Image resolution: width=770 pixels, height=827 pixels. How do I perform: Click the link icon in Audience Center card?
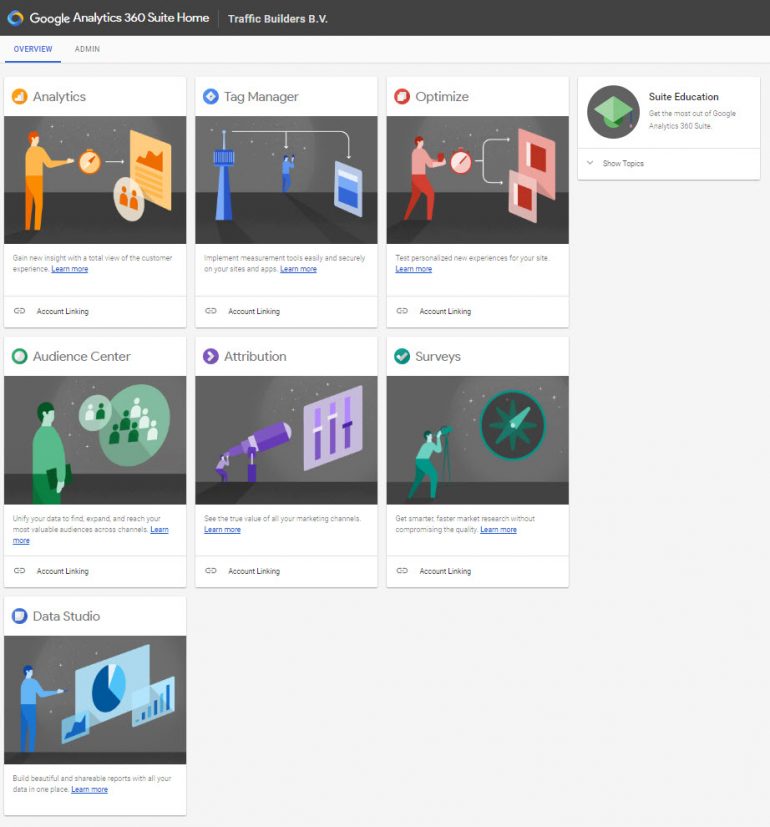click(x=20, y=571)
